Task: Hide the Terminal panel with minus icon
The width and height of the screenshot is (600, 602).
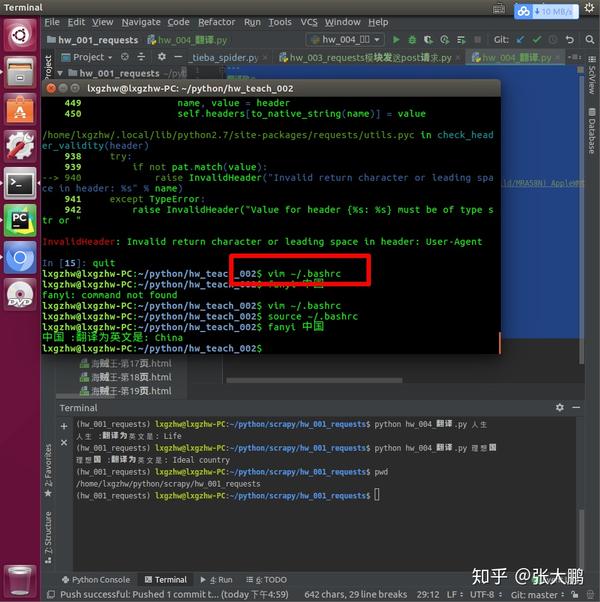Action: point(576,407)
